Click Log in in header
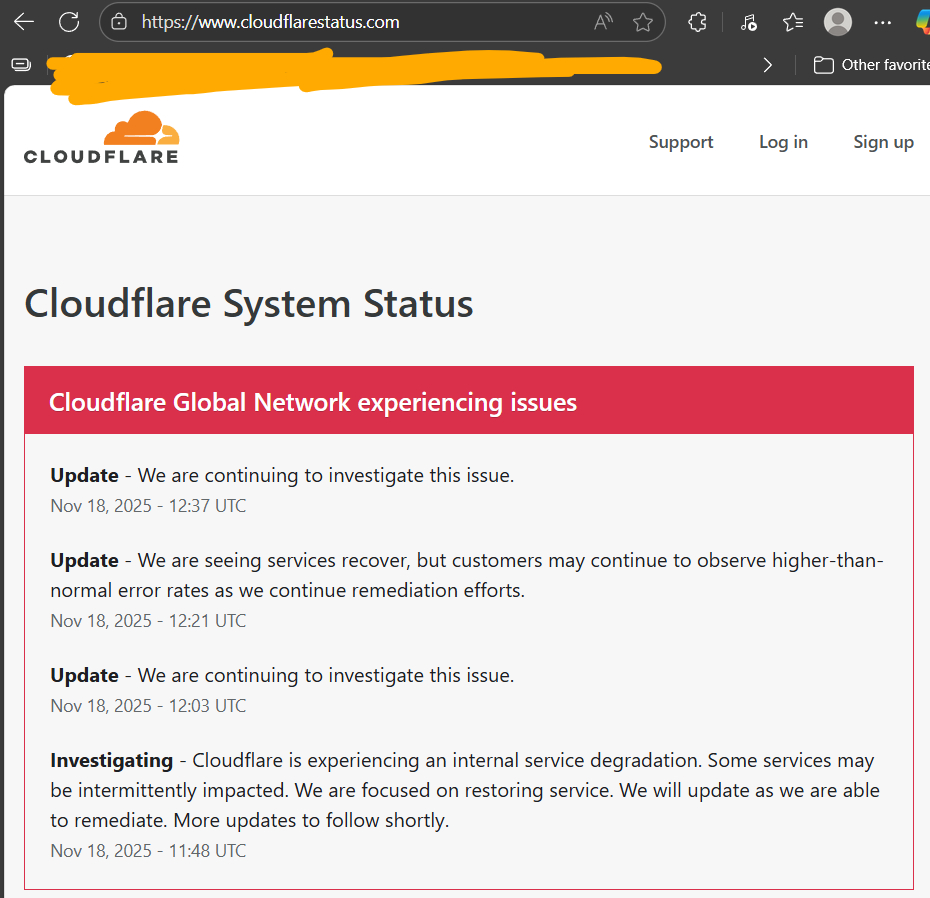Viewport: 930px width, 898px height. (x=783, y=142)
